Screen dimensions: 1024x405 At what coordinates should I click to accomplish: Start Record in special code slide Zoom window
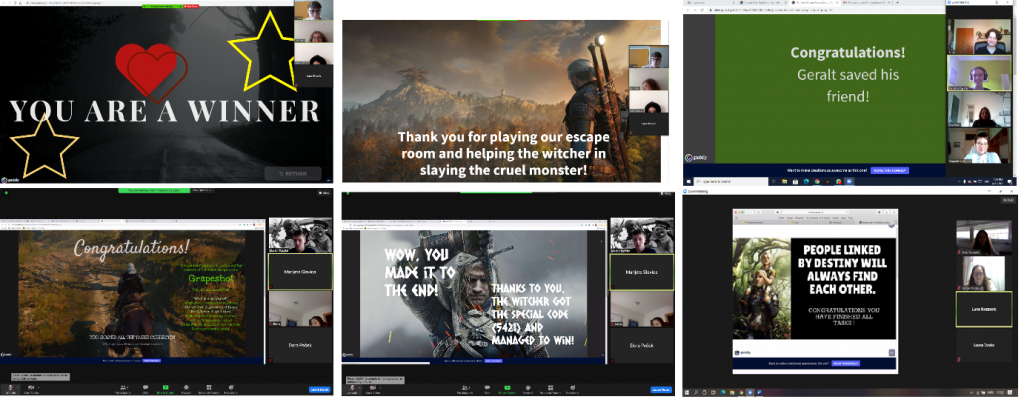528,389
